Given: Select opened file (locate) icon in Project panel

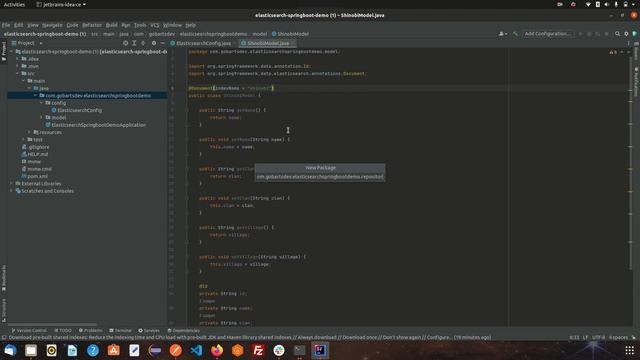Looking at the screenshot, I should click(125, 43).
